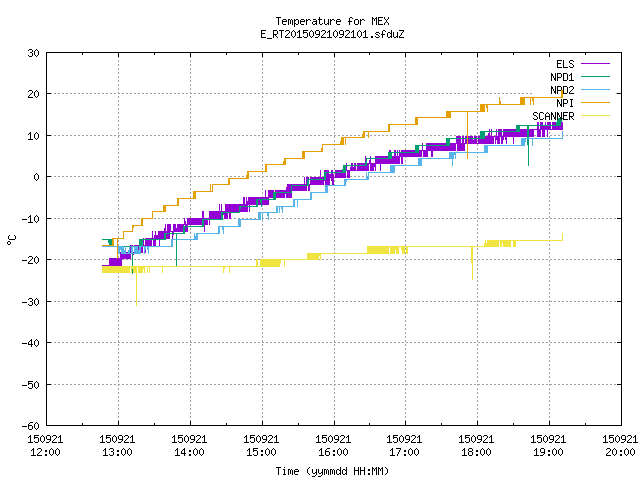Screen dimensions: 640x480
Task: Click the NPI legend label
Action: coord(565,103)
